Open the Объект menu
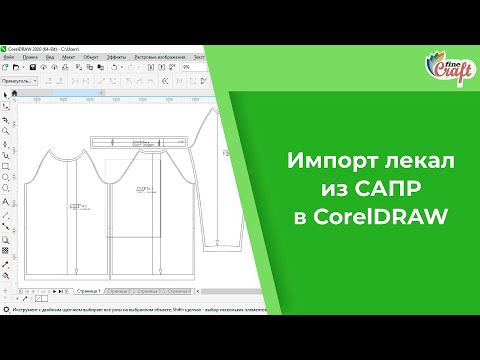The image size is (480, 360). coord(91,57)
